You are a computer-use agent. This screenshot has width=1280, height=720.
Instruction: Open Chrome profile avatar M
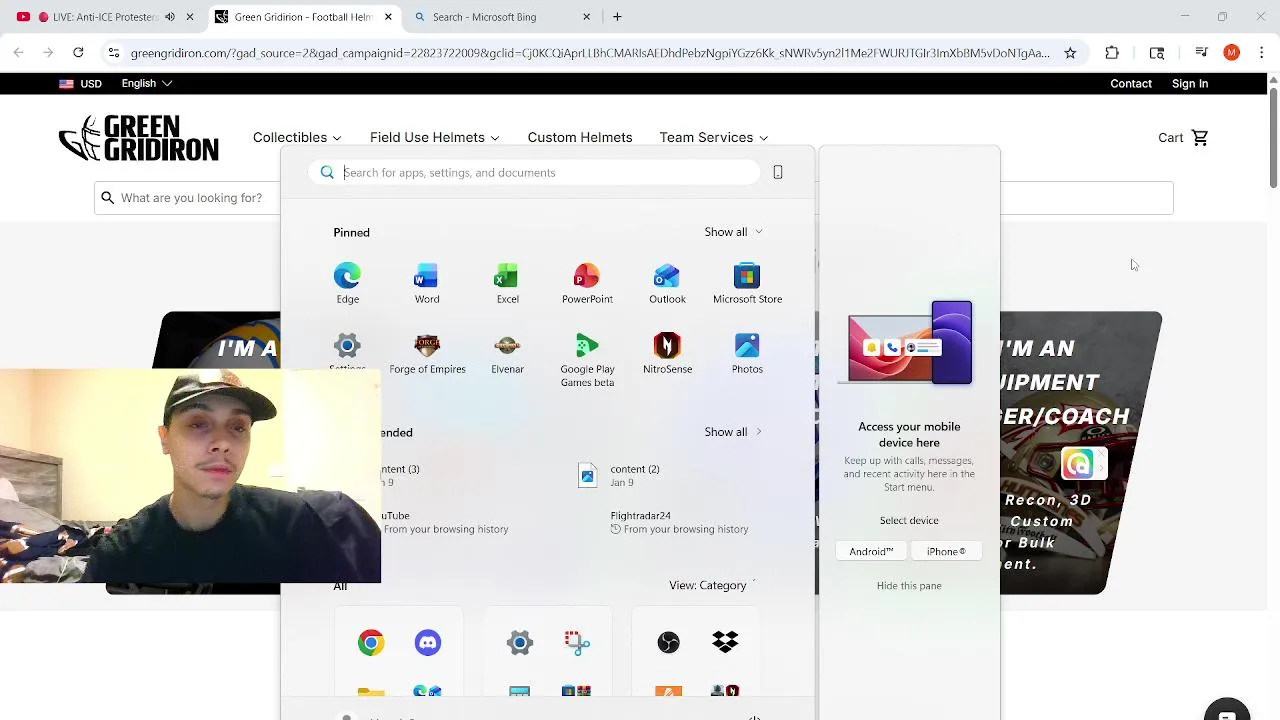point(1231,53)
